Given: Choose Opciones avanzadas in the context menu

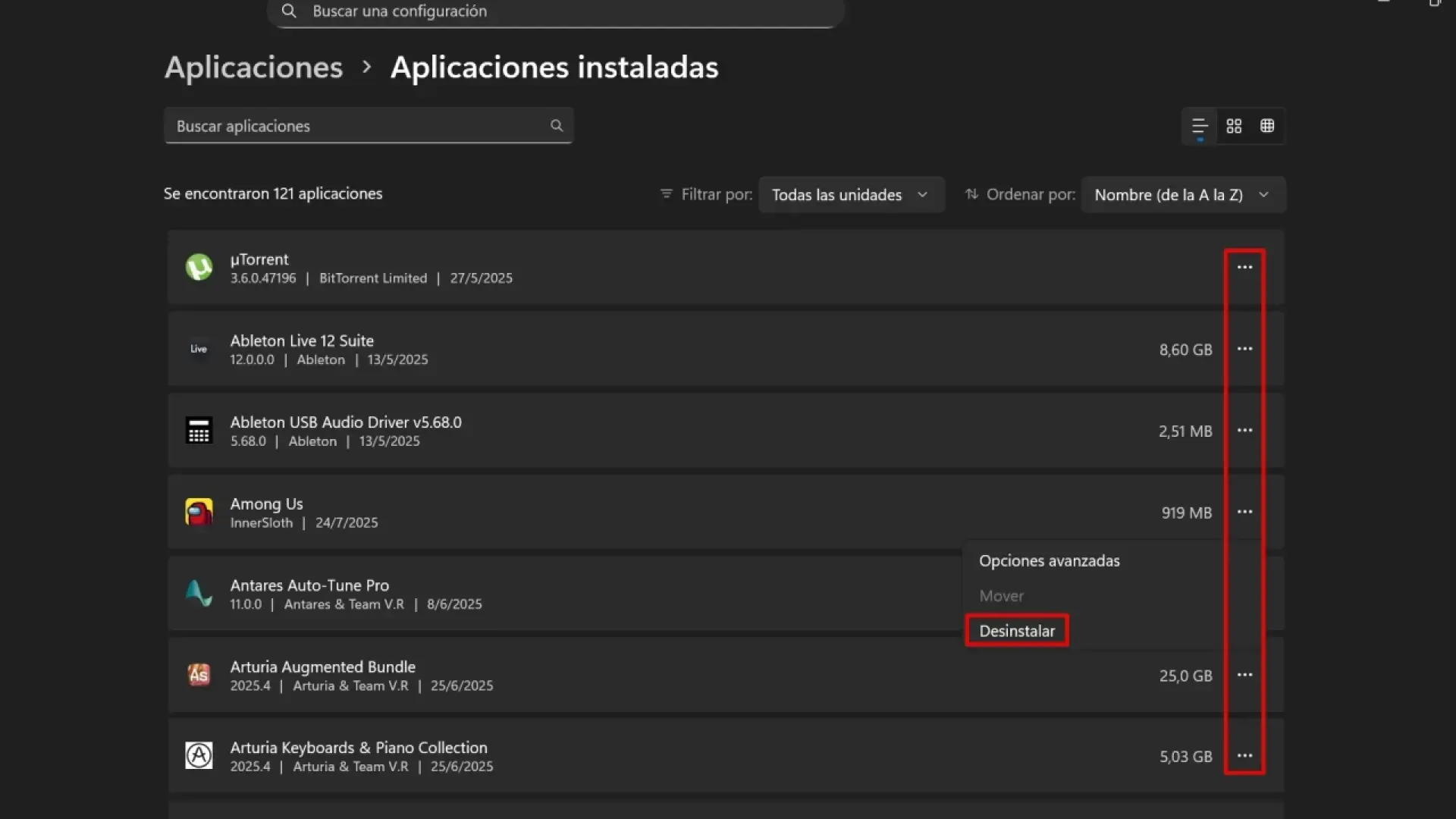Looking at the screenshot, I should (x=1049, y=560).
